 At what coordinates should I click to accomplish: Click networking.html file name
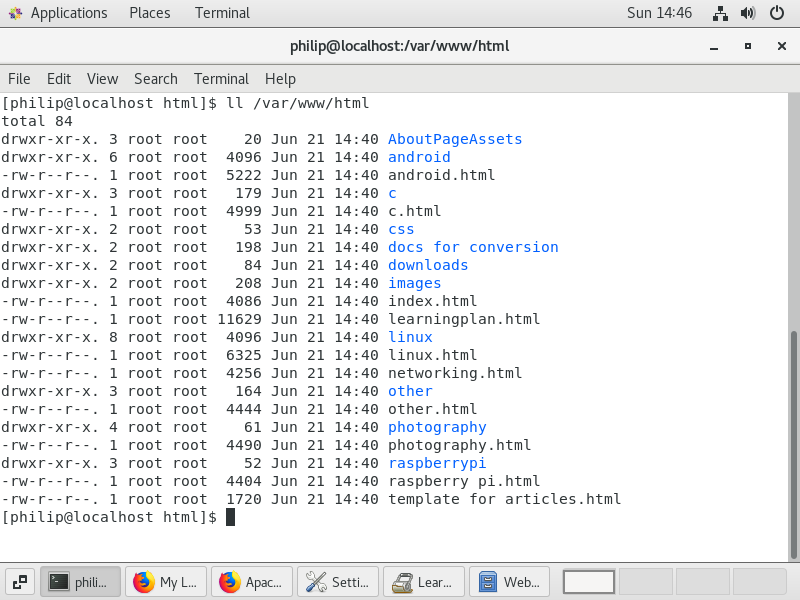click(x=455, y=373)
